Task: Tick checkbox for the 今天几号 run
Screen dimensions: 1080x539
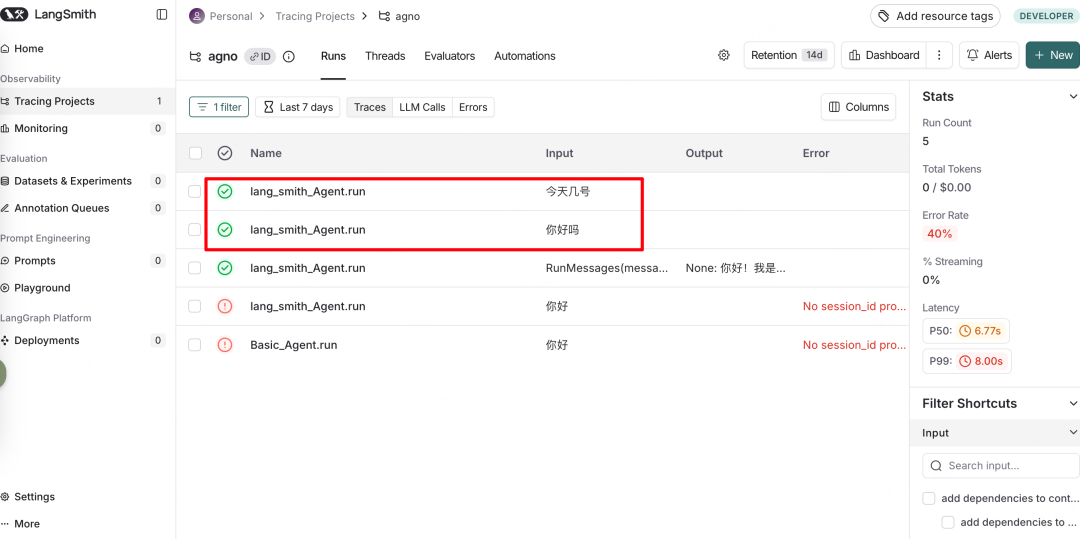Action: click(x=195, y=191)
